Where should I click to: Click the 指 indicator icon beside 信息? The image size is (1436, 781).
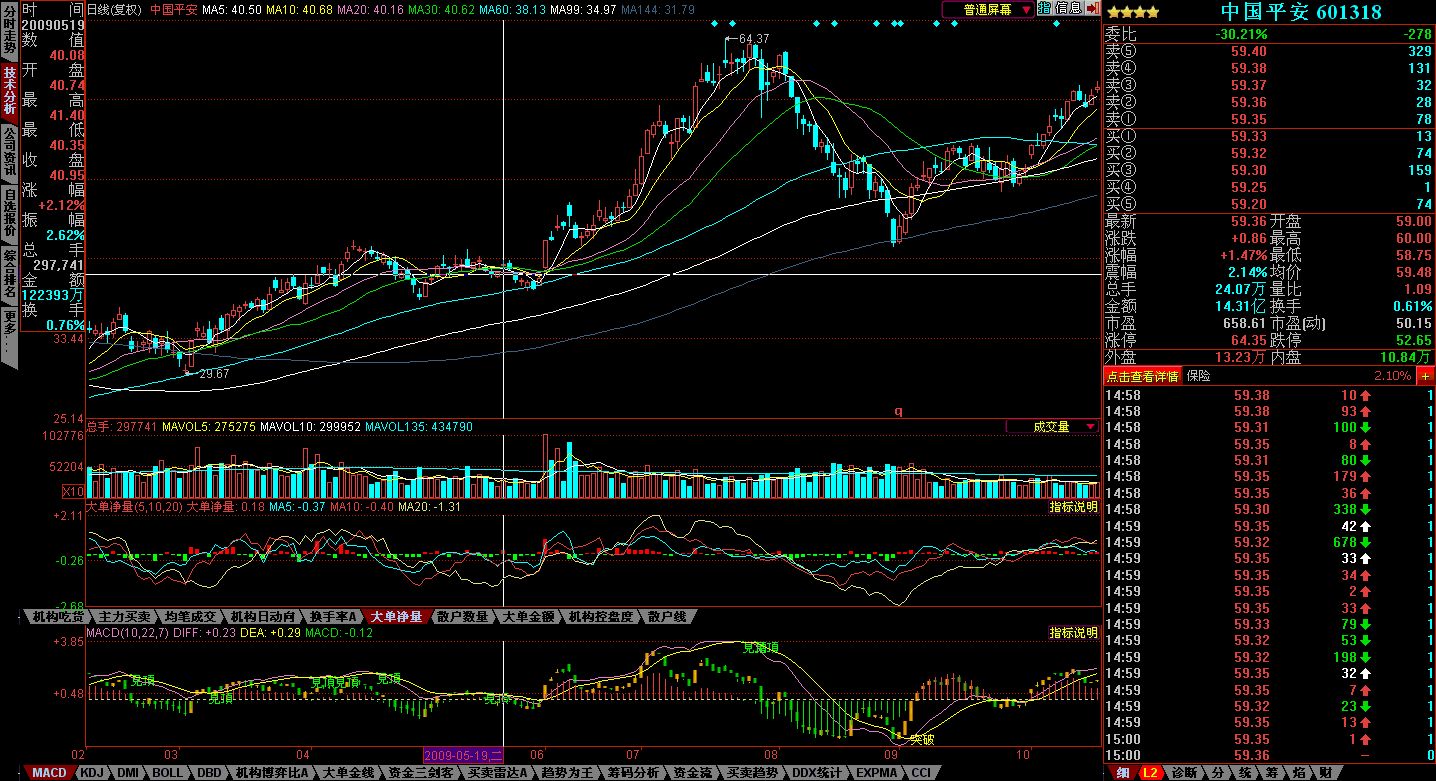point(1045,8)
